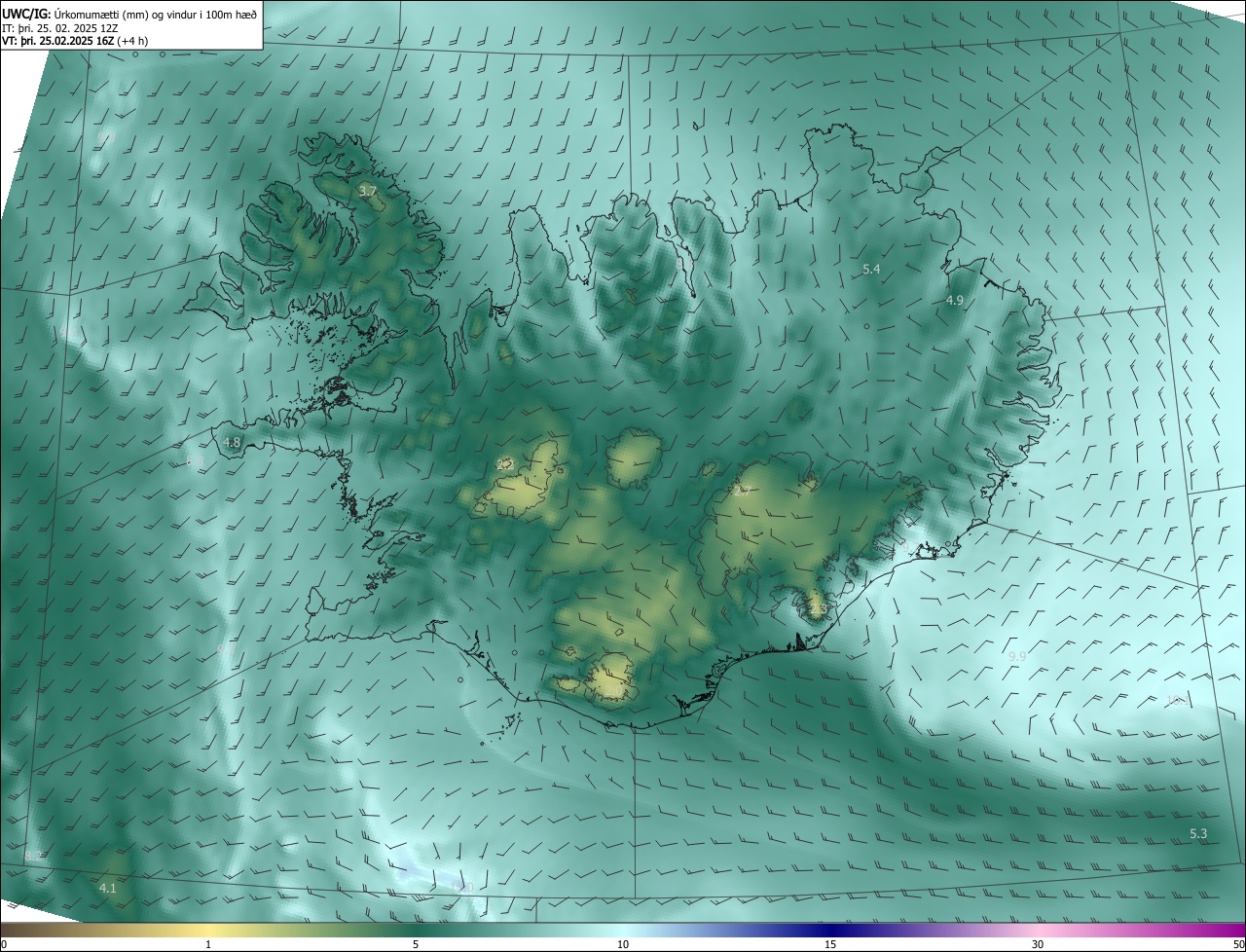Select the 2.2 value over the western glacier
The image size is (1246, 952).
click(x=505, y=465)
